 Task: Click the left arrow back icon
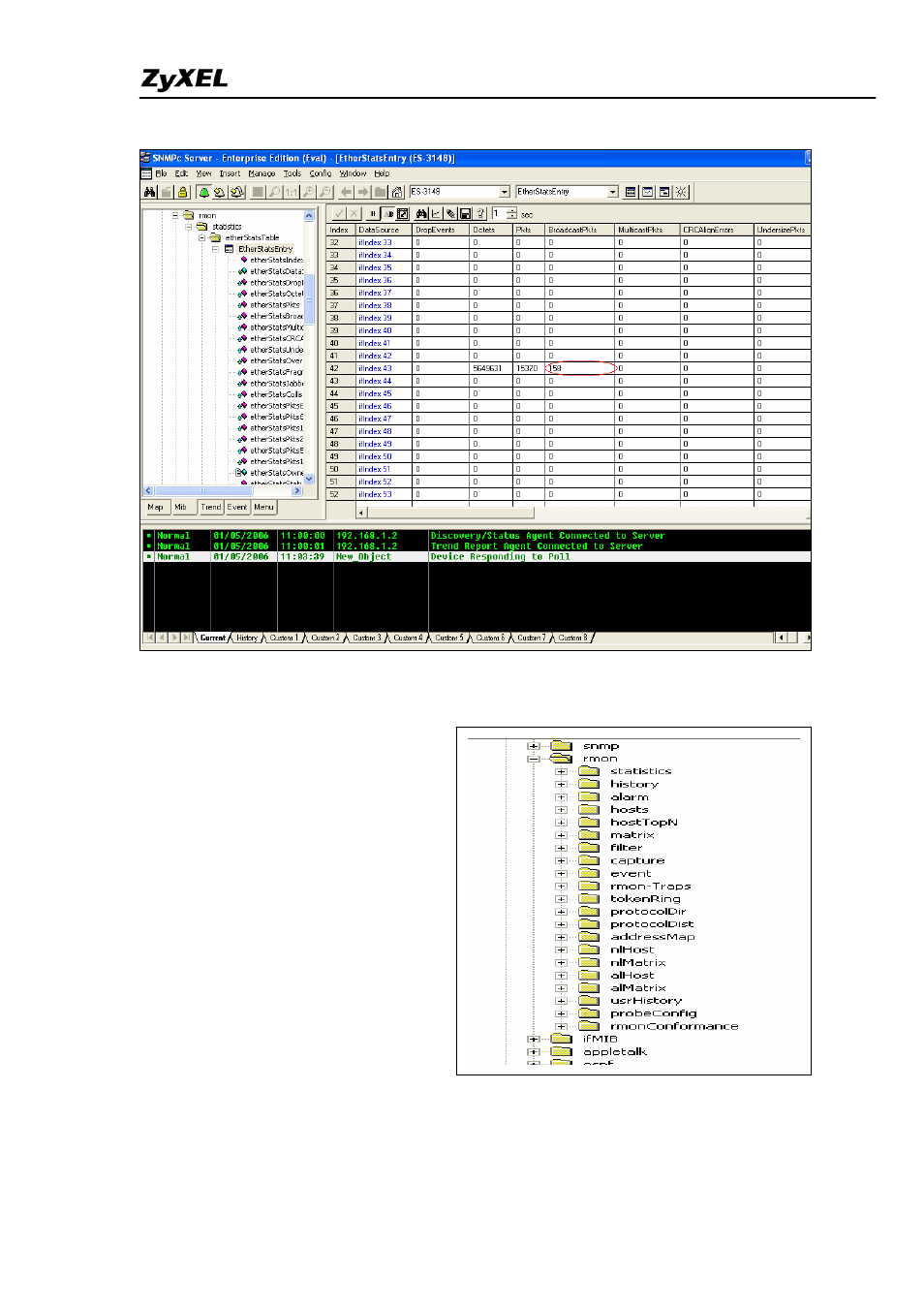click(x=346, y=192)
